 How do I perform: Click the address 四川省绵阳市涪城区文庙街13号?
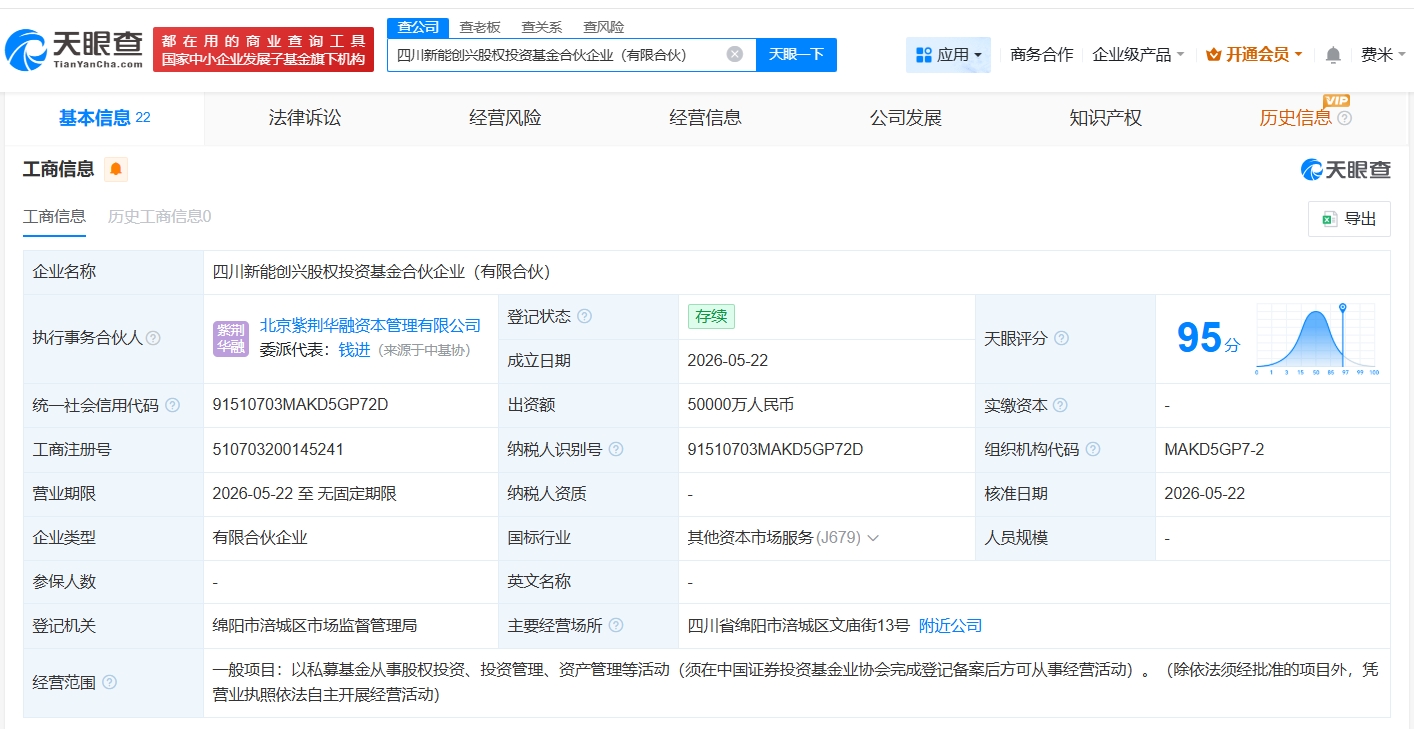tap(799, 626)
